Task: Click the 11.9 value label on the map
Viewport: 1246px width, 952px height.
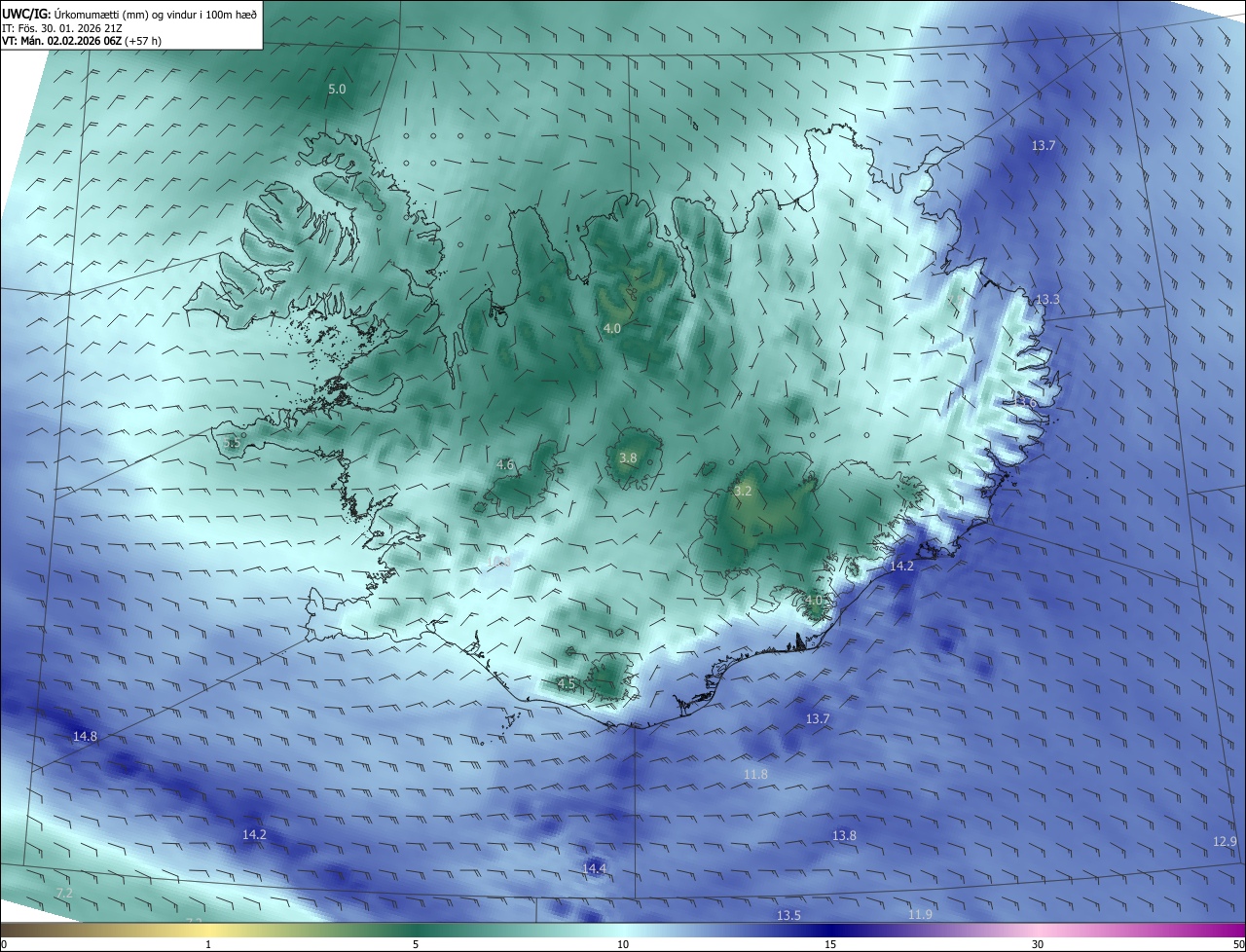Action: 920,914
